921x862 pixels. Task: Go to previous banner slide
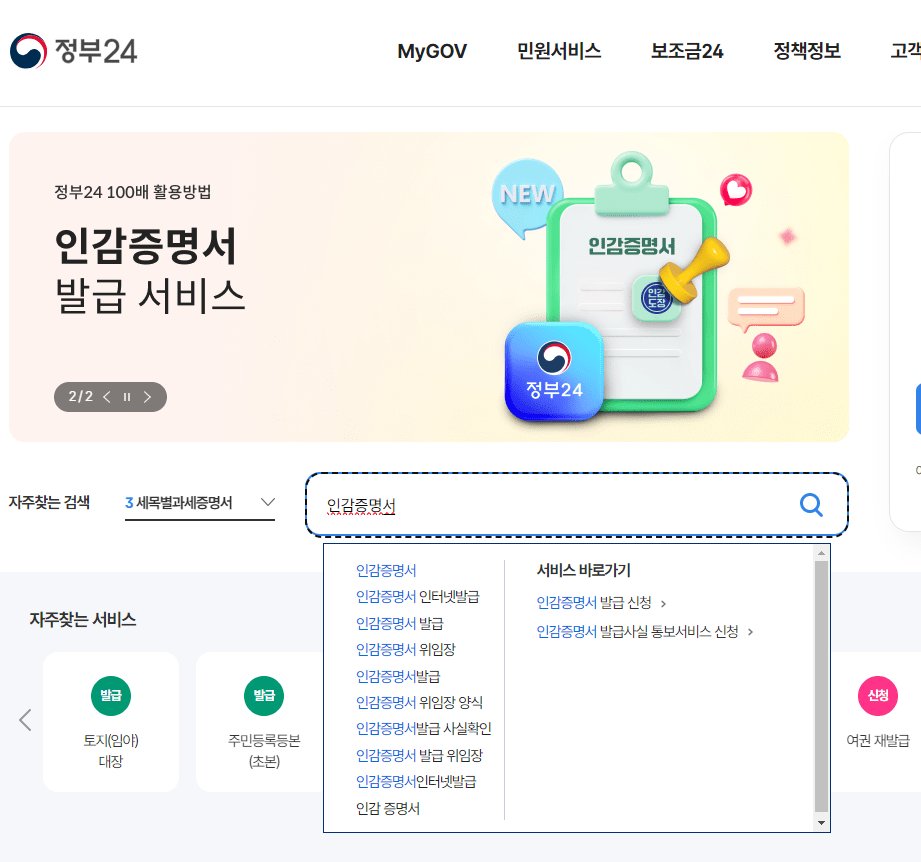pos(107,397)
